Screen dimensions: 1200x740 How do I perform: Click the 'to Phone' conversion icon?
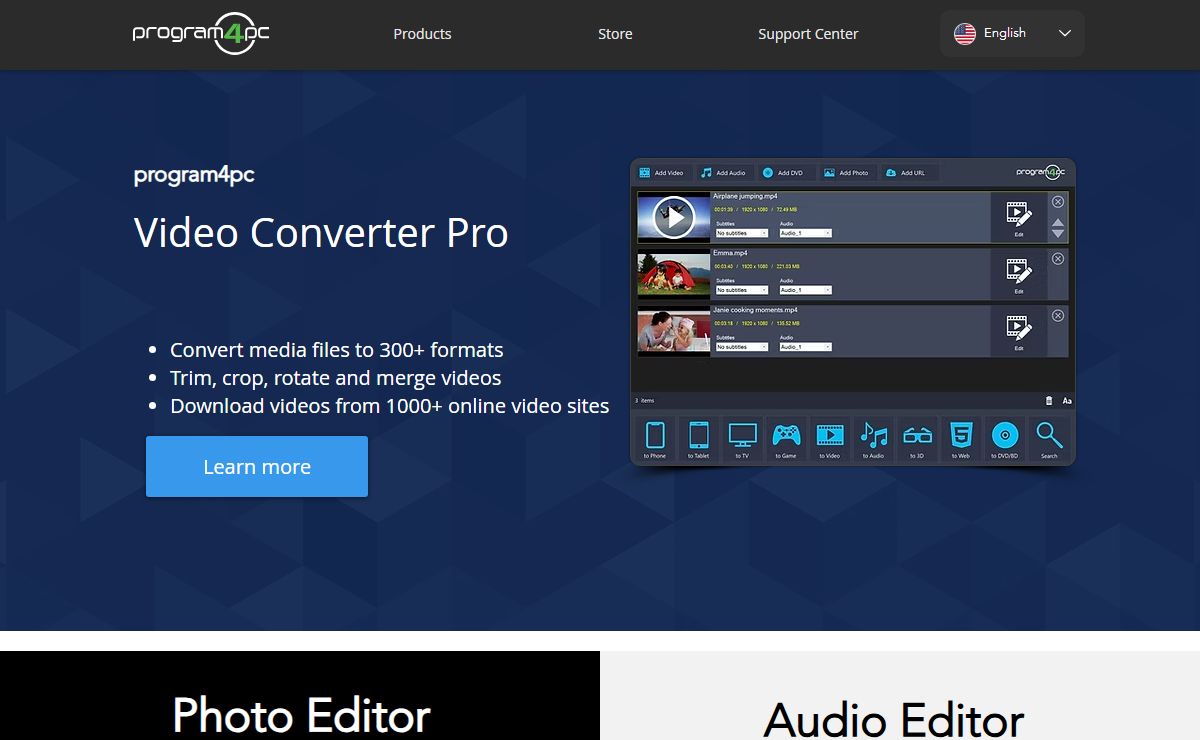pos(655,437)
